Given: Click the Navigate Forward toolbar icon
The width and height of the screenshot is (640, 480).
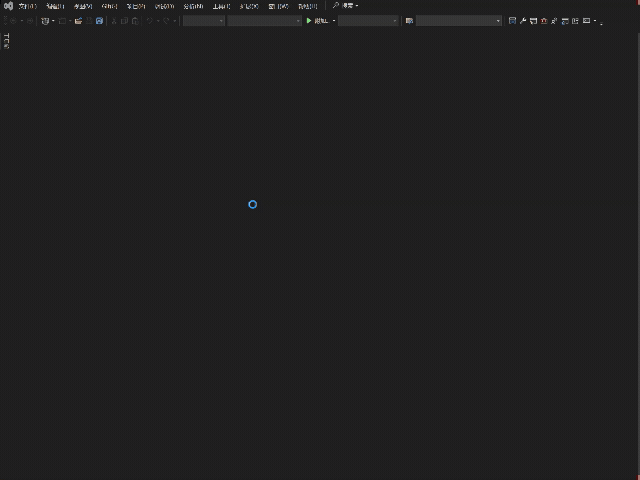Looking at the screenshot, I should (x=30, y=21).
